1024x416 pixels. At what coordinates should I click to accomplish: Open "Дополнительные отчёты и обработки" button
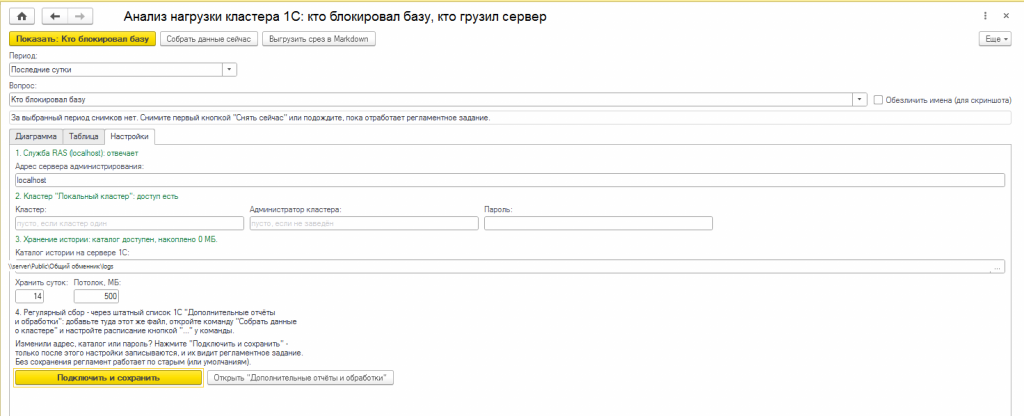[x=300, y=378]
